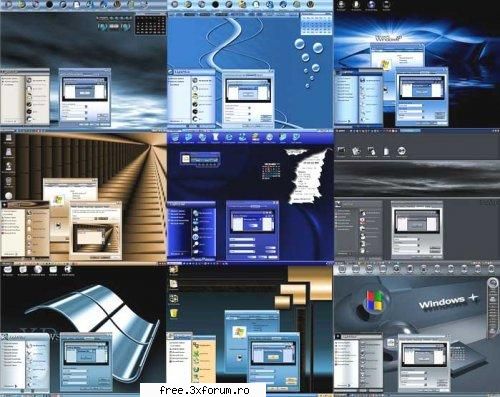The image size is (500, 397).
Task: Select the monitor preview in brown-tunnel Display Properties
Action: pos(95,237)
